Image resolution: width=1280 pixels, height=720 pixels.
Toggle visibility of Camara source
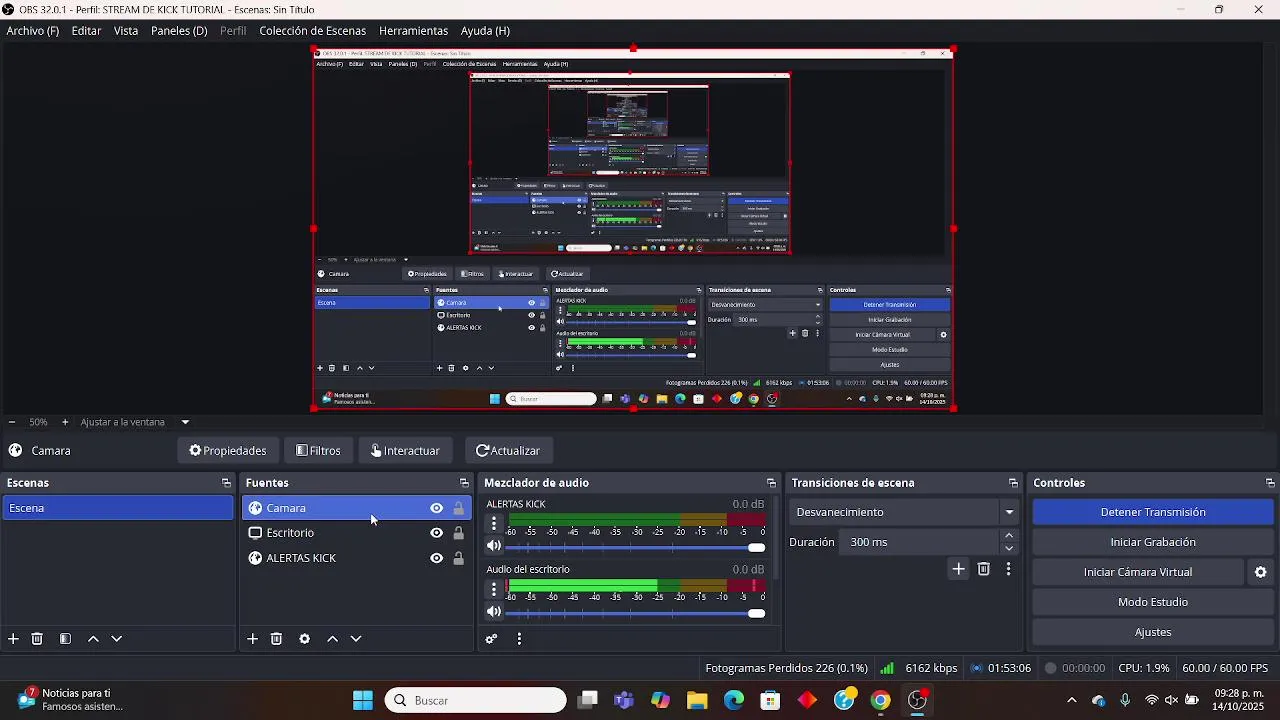coord(436,508)
